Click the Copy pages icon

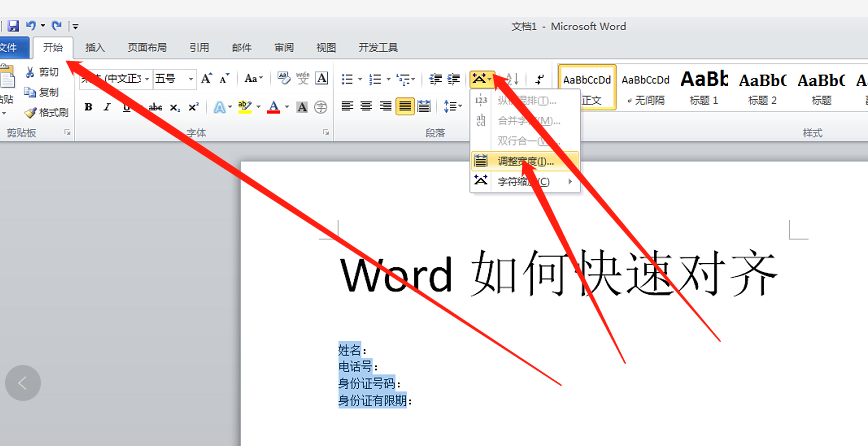[x=30, y=92]
